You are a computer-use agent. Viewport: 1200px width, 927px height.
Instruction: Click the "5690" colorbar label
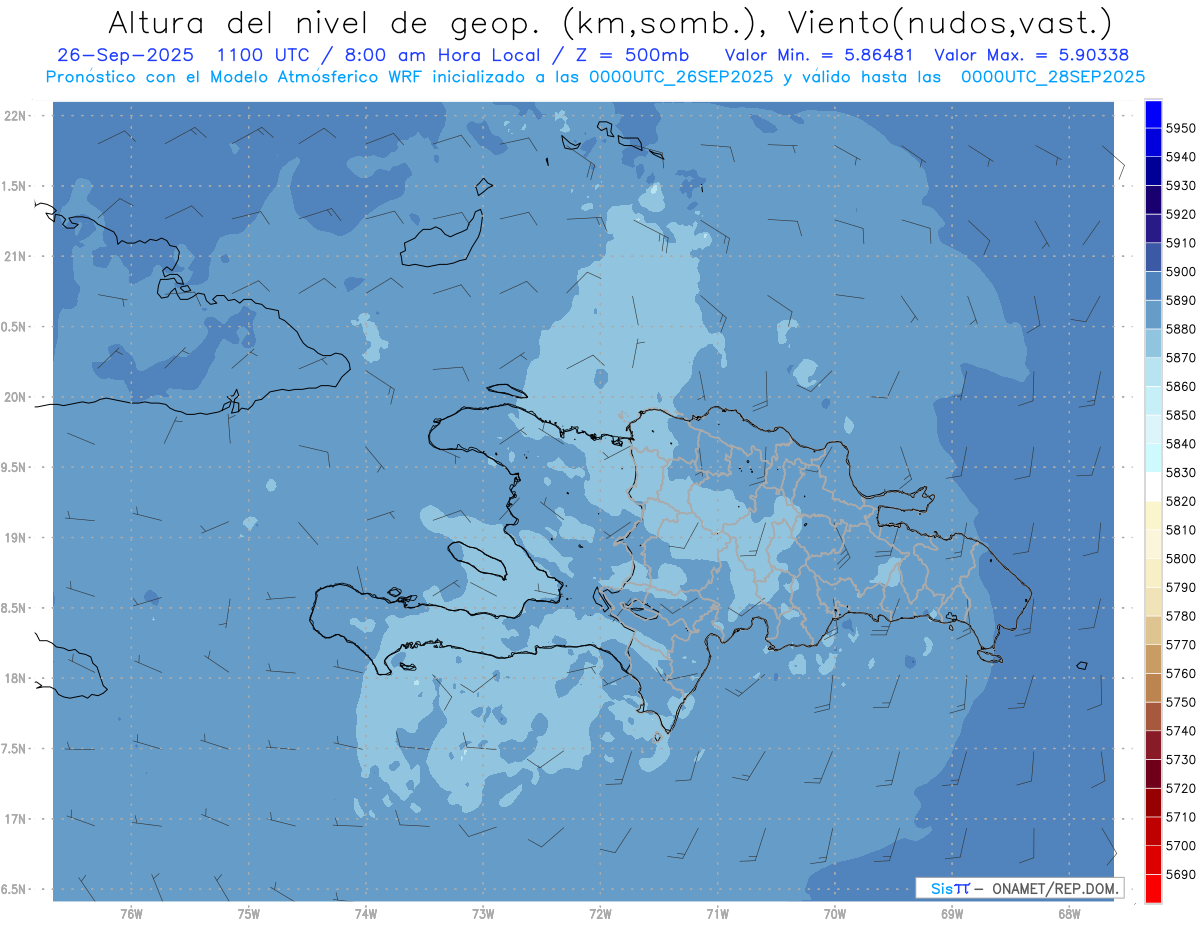click(1181, 874)
